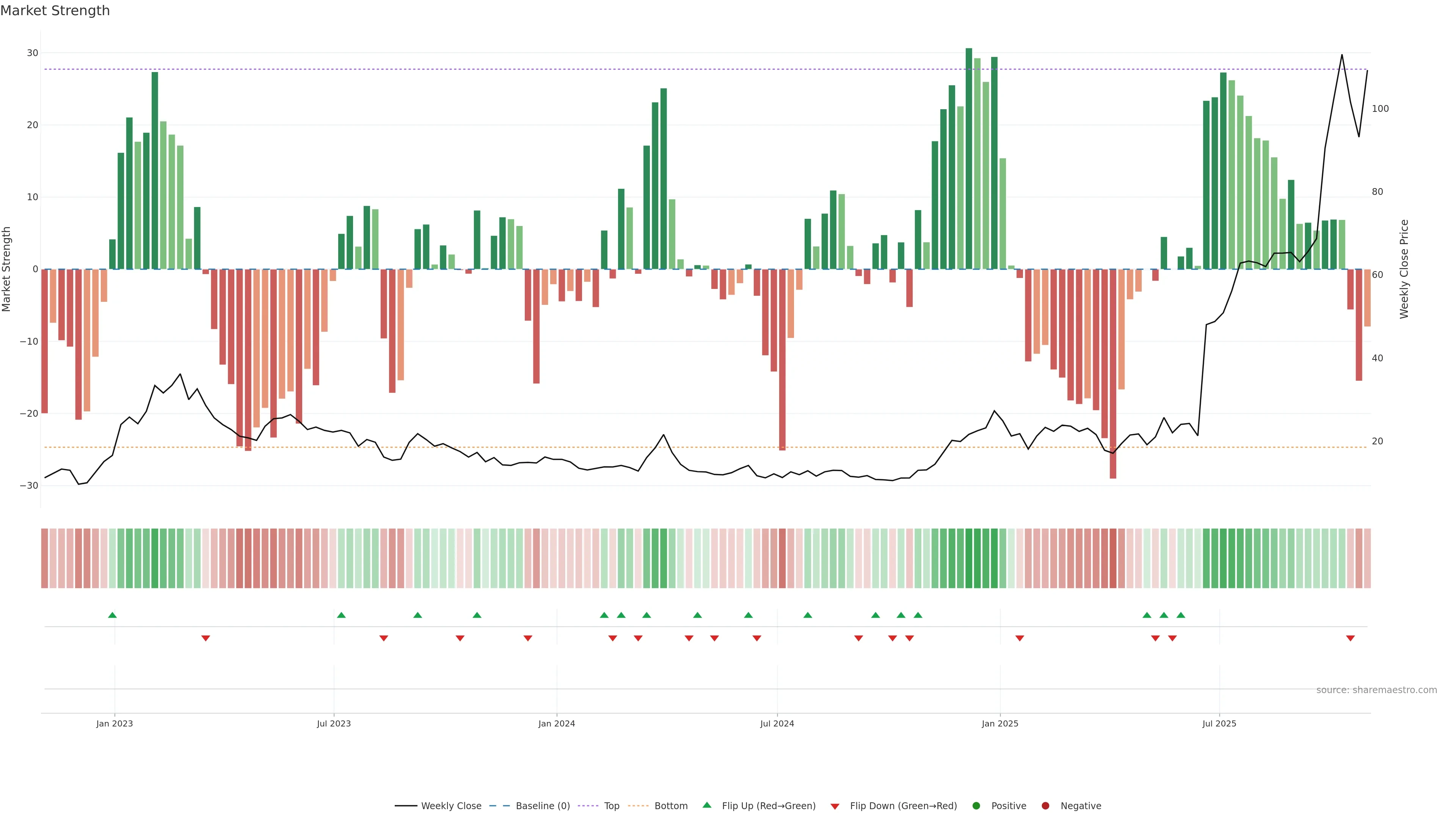Click the dark red Negative circle legend icon

[x=1045, y=806]
